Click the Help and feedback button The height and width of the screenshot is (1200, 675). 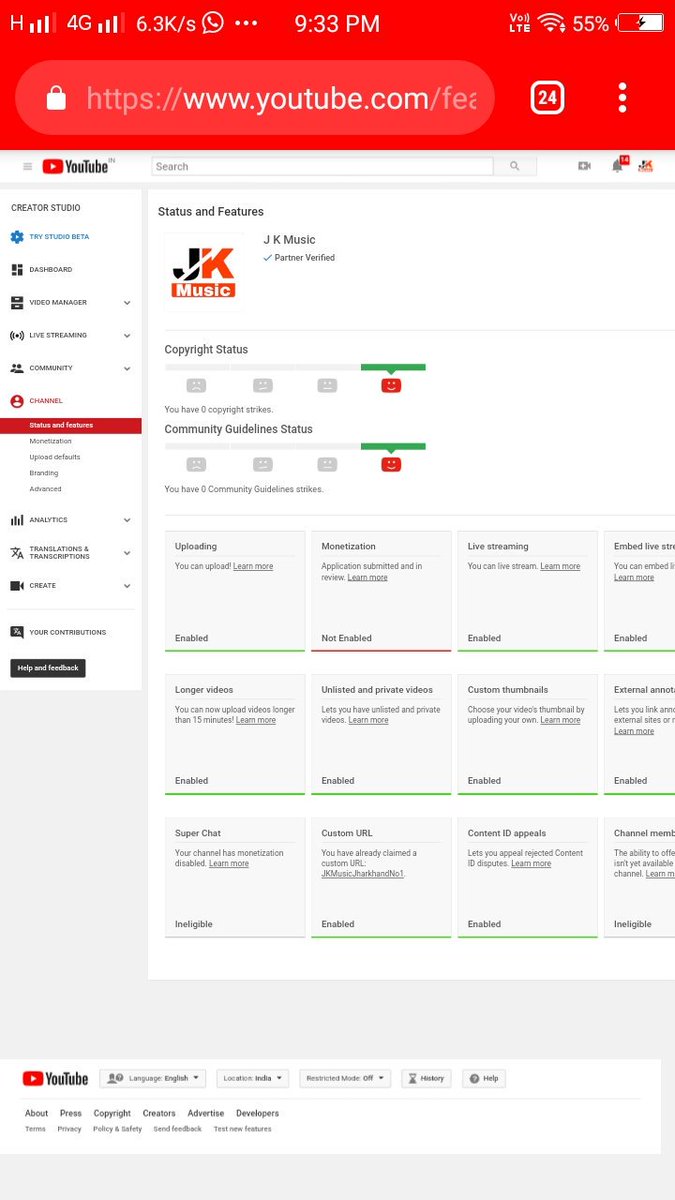pos(48,668)
